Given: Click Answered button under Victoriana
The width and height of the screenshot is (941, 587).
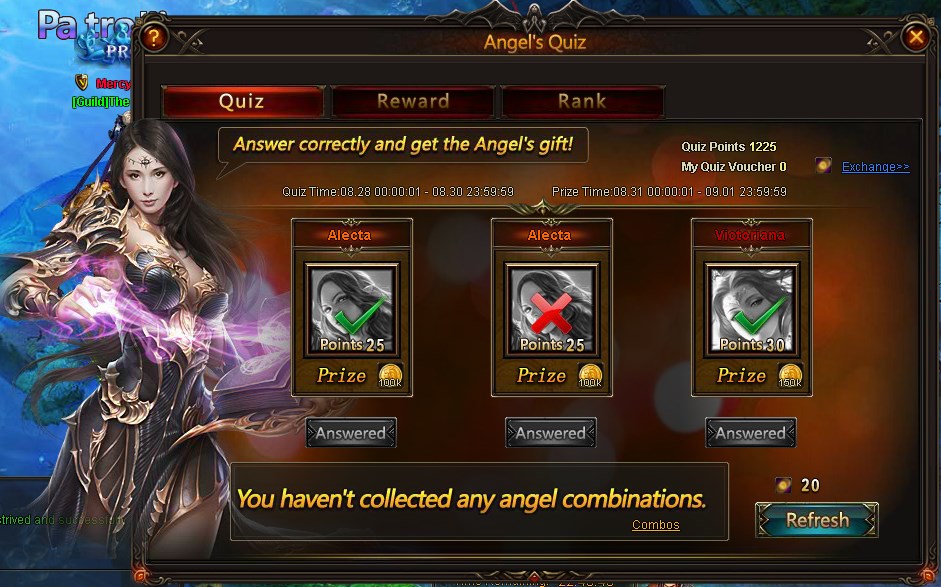Looking at the screenshot, I should coord(751,433).
